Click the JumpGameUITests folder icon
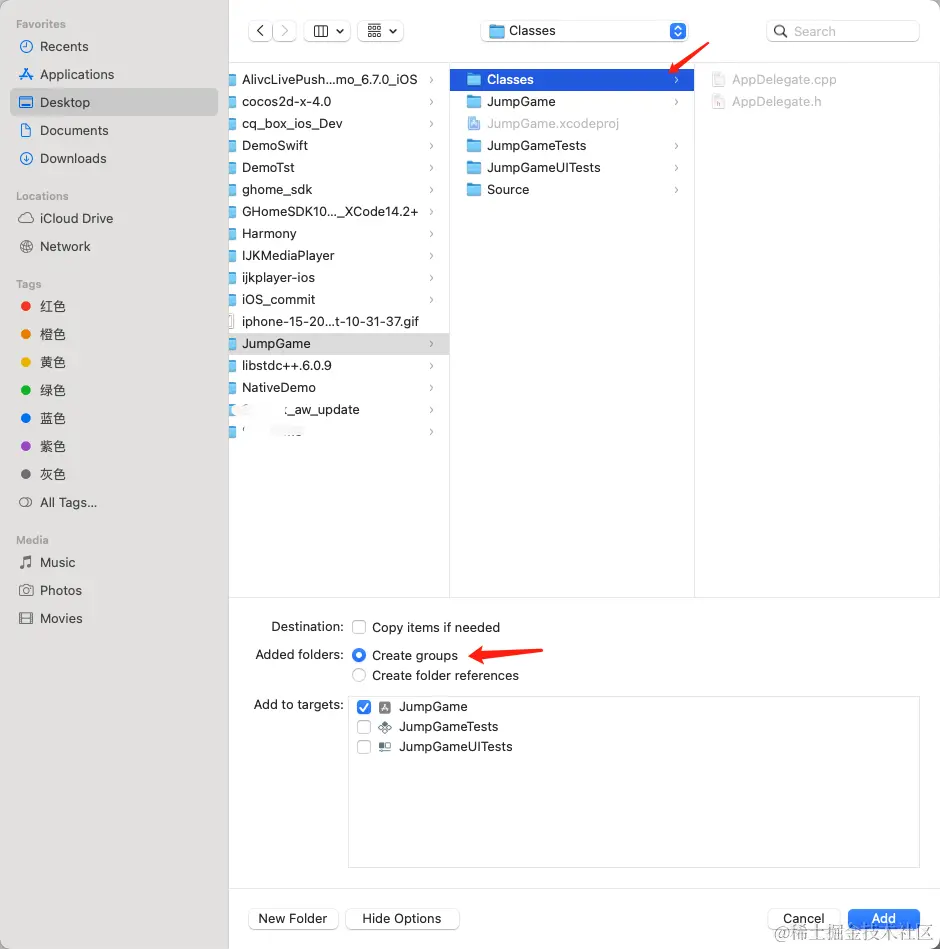Viewport: 940px width, 949px height. pos(474,168)
